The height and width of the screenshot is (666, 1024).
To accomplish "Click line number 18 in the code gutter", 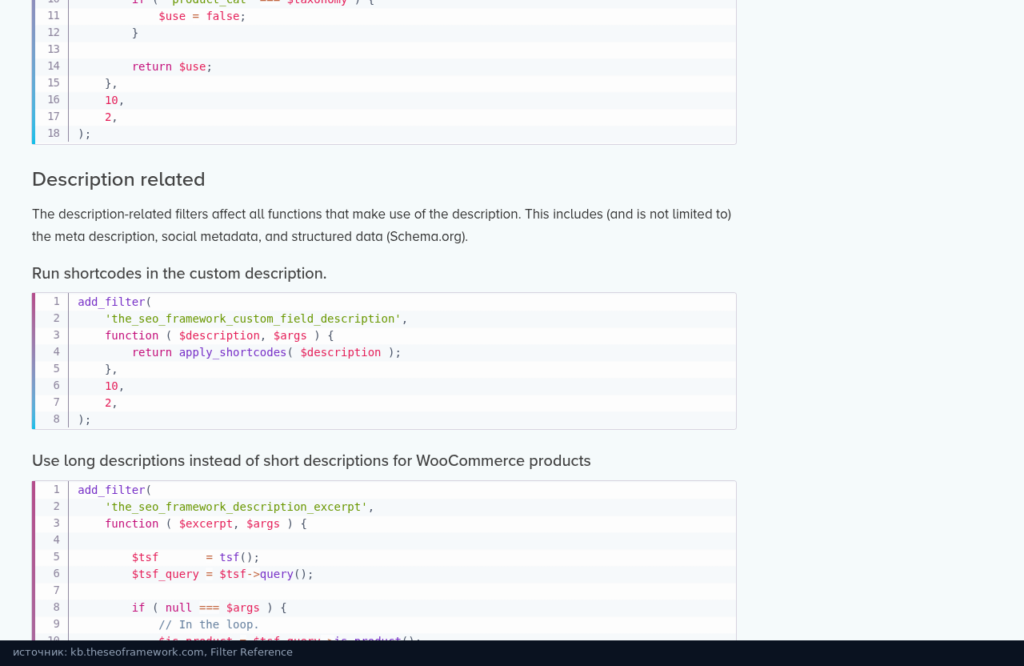I will point(54,133).
